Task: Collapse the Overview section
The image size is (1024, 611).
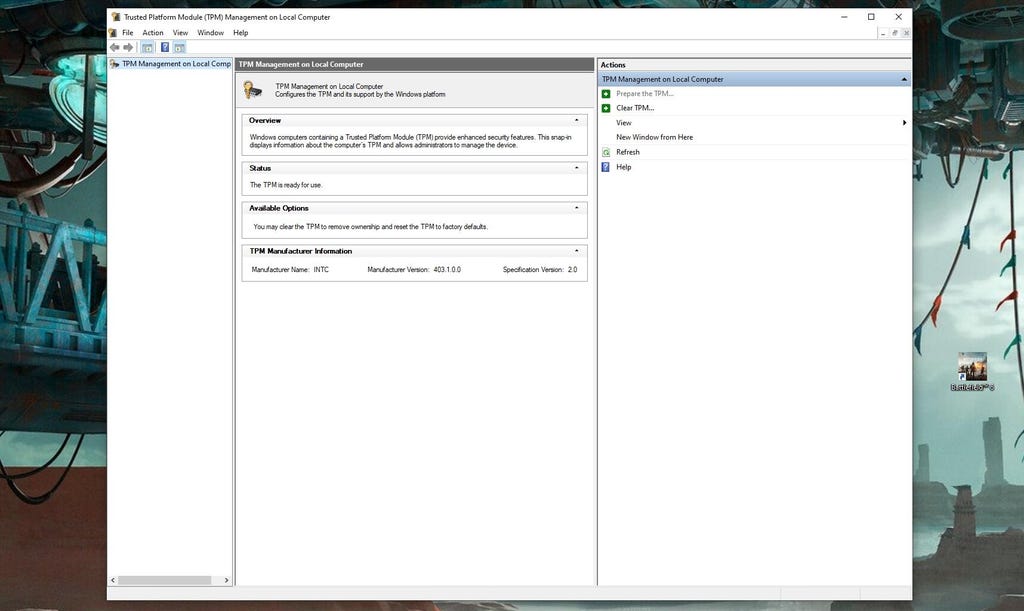Action: pyautogui.click(x=576, y=120)
